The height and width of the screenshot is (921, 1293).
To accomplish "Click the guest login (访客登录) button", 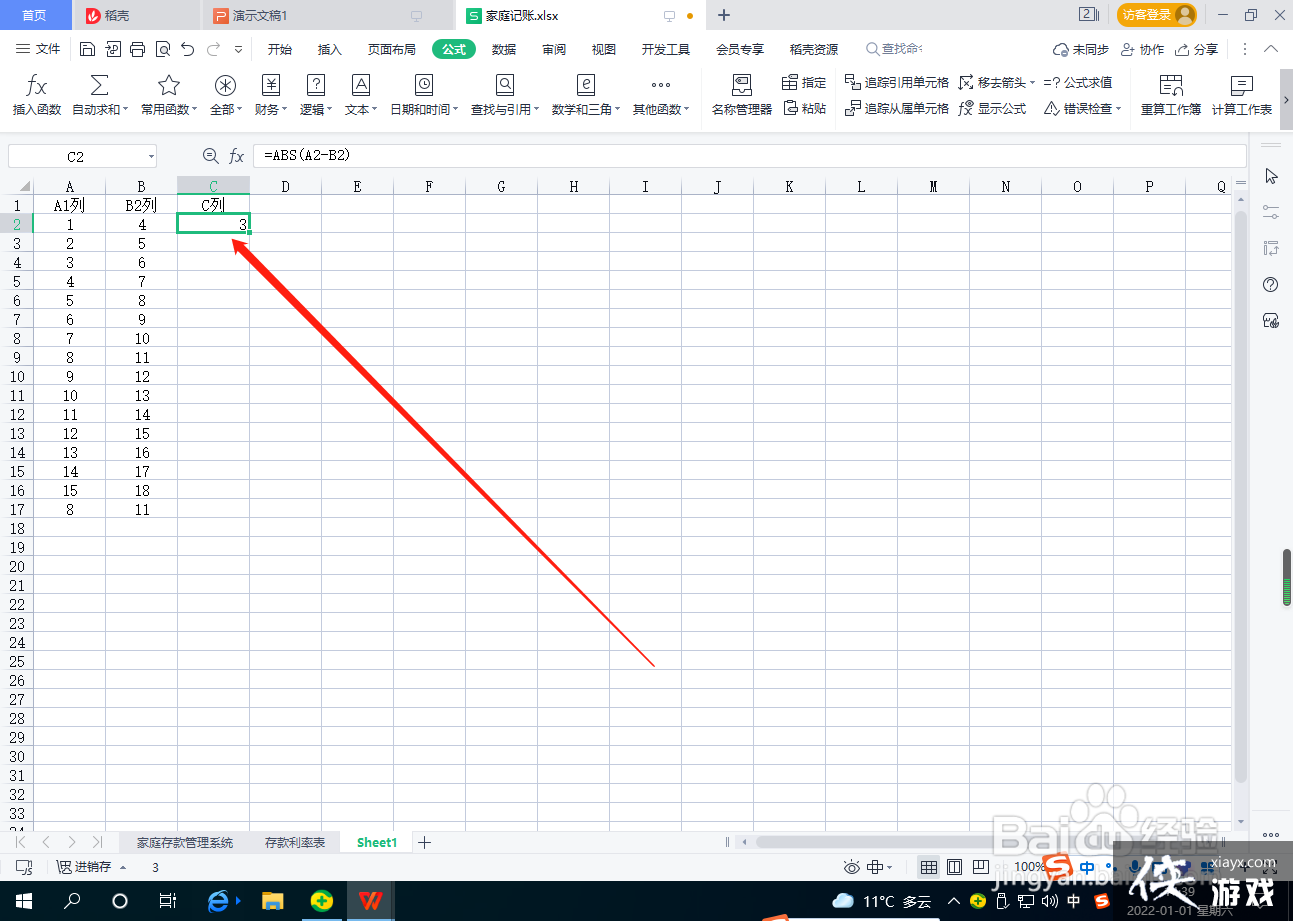I will [x=1157, y=15].
